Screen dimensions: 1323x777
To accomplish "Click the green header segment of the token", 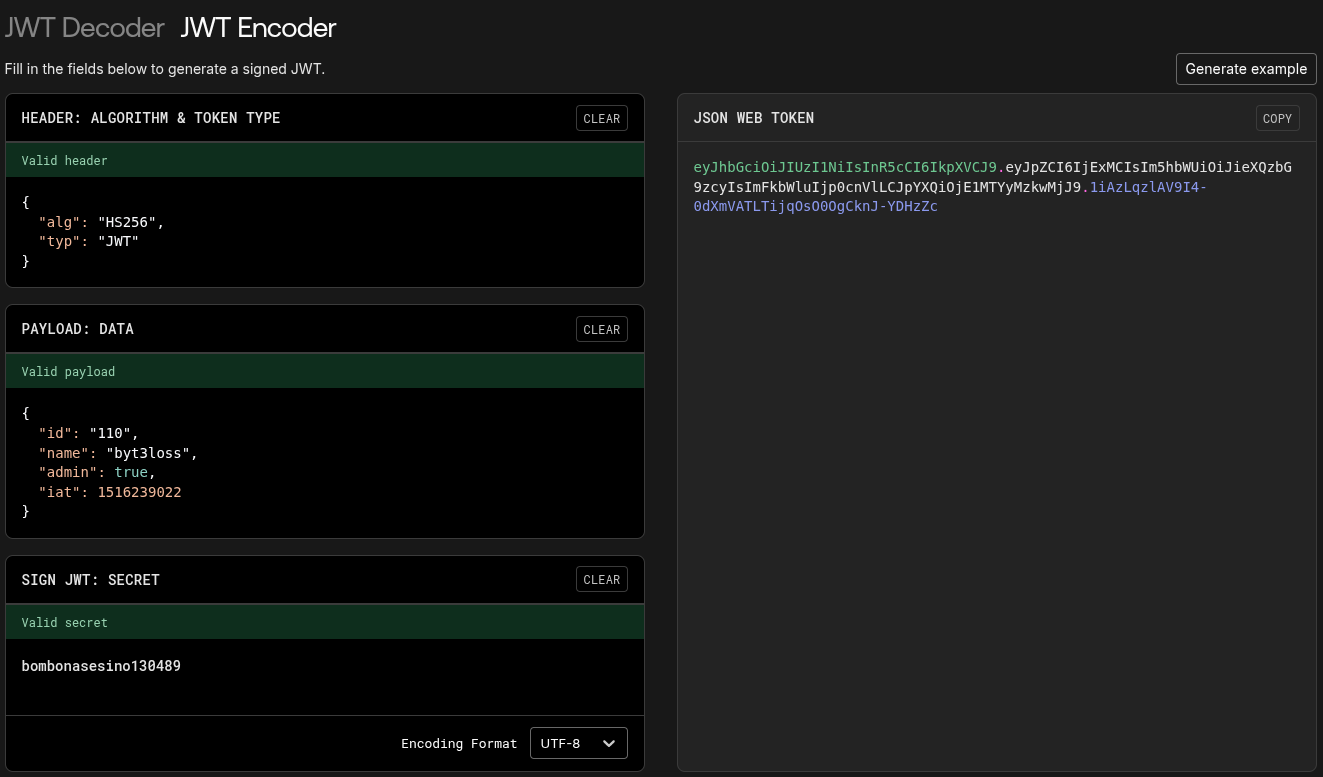I will 846,167.
